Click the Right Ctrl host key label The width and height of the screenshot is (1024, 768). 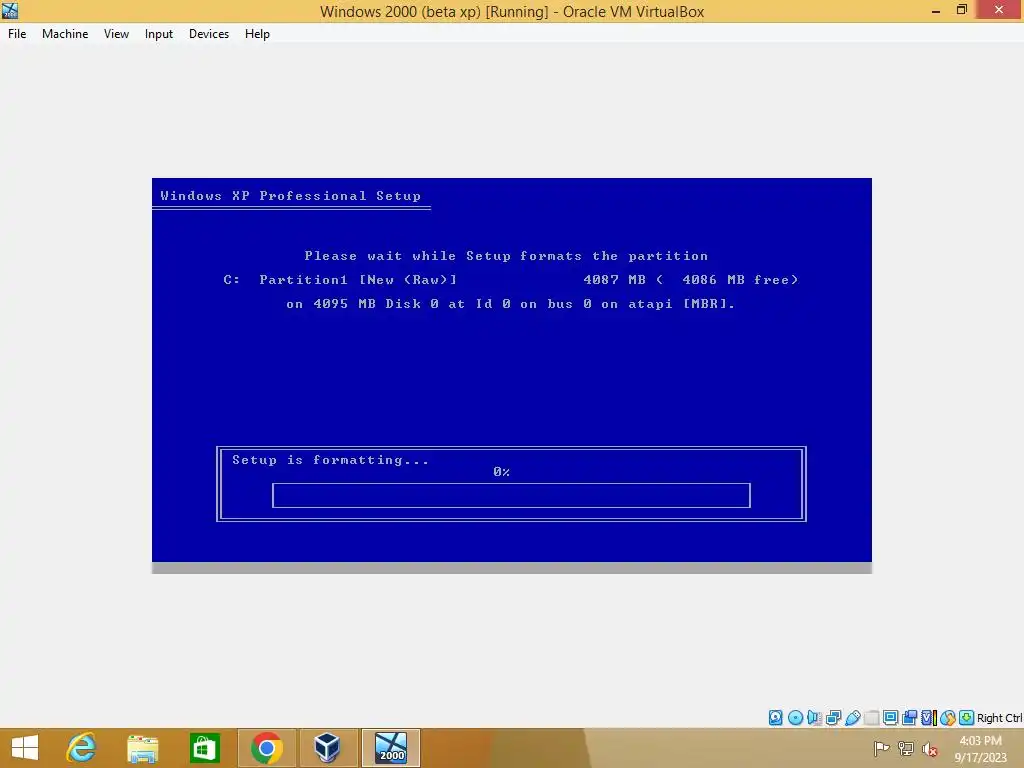tap(999, 718)
